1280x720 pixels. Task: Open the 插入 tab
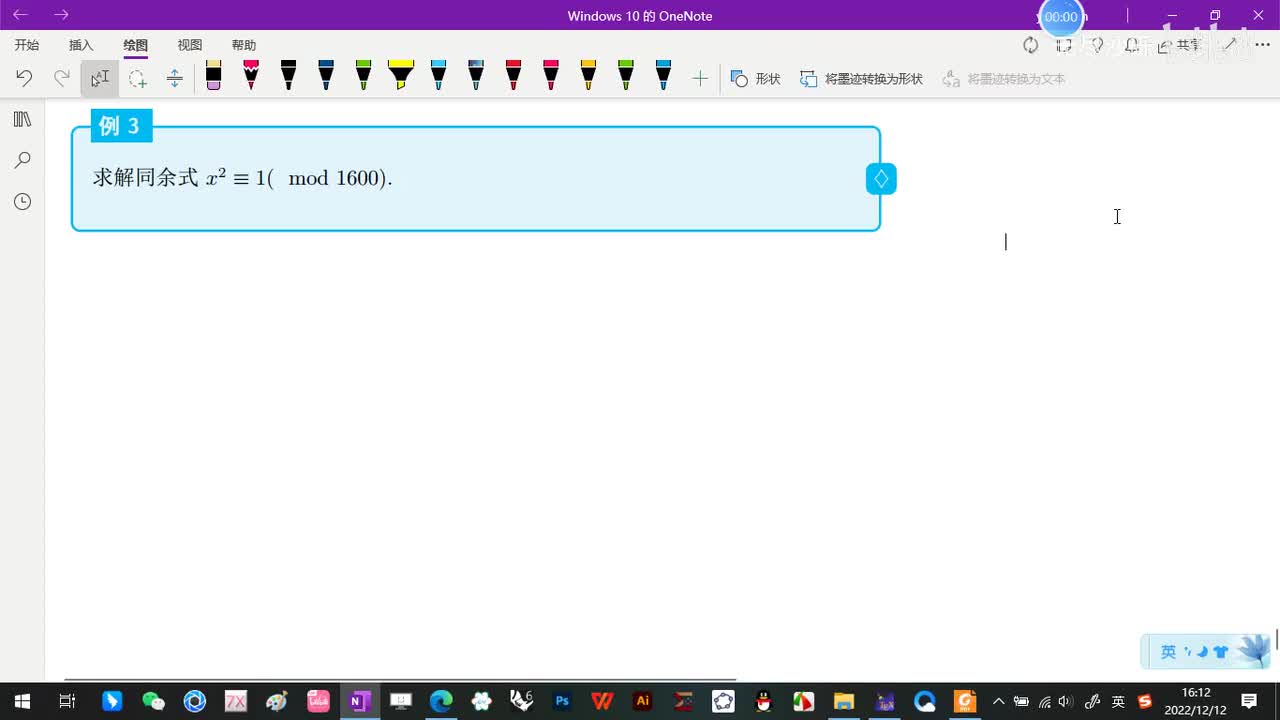(81, 45)
